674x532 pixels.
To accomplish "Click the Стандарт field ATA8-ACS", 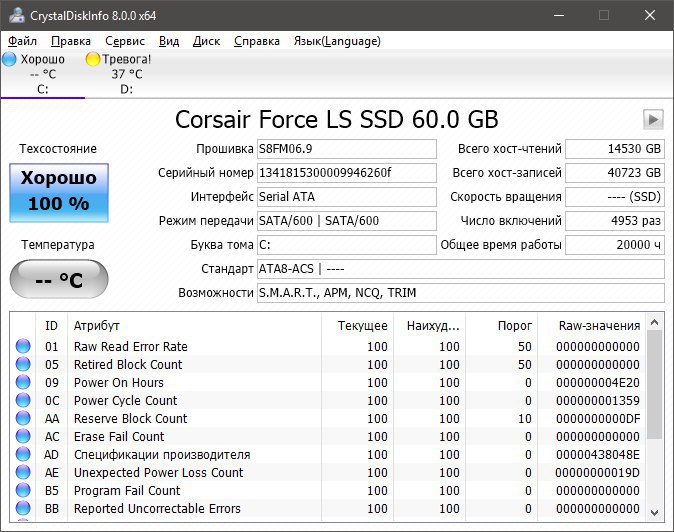I will click(x=461, y=269).
